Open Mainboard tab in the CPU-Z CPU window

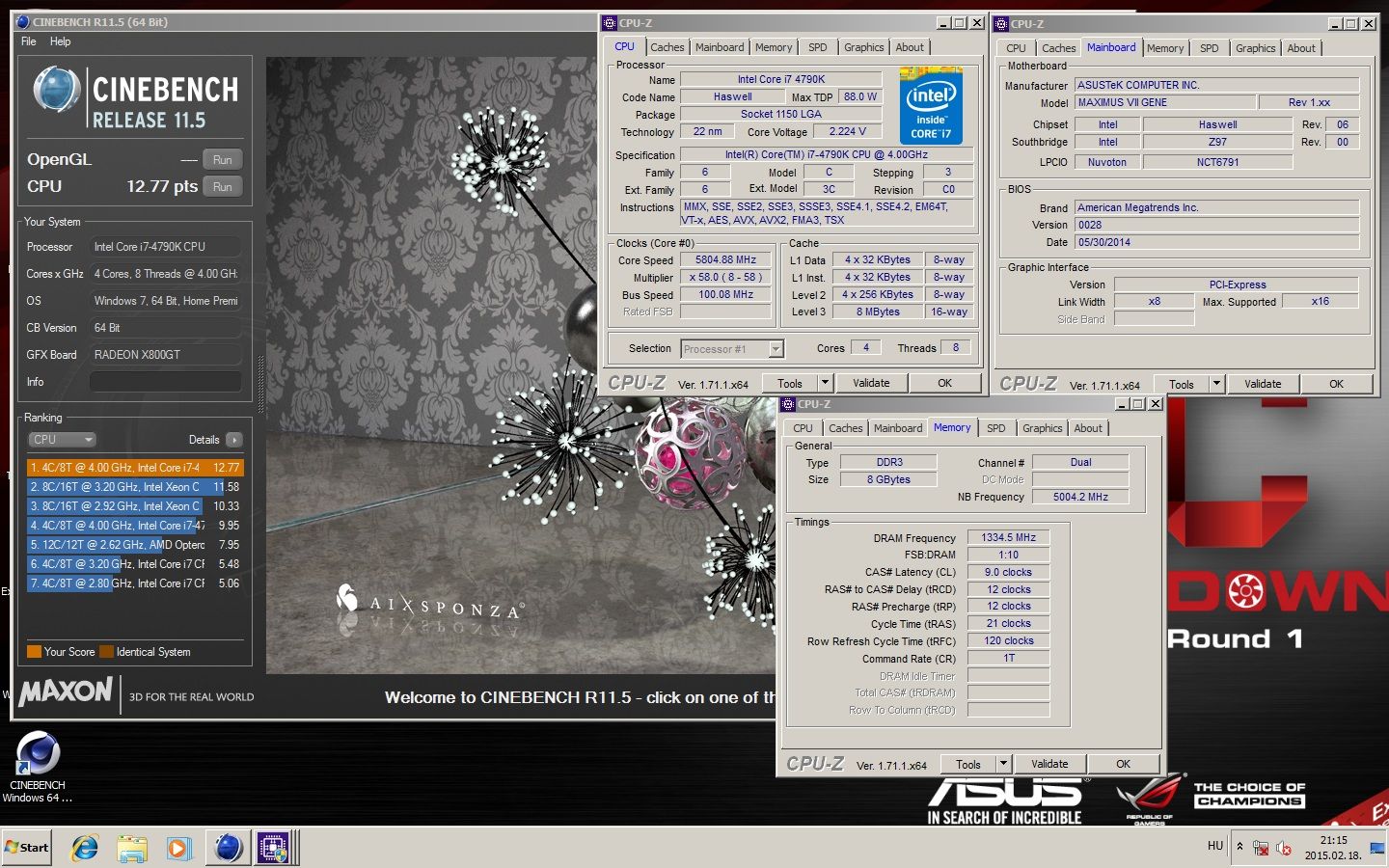[x=720, y=47]
